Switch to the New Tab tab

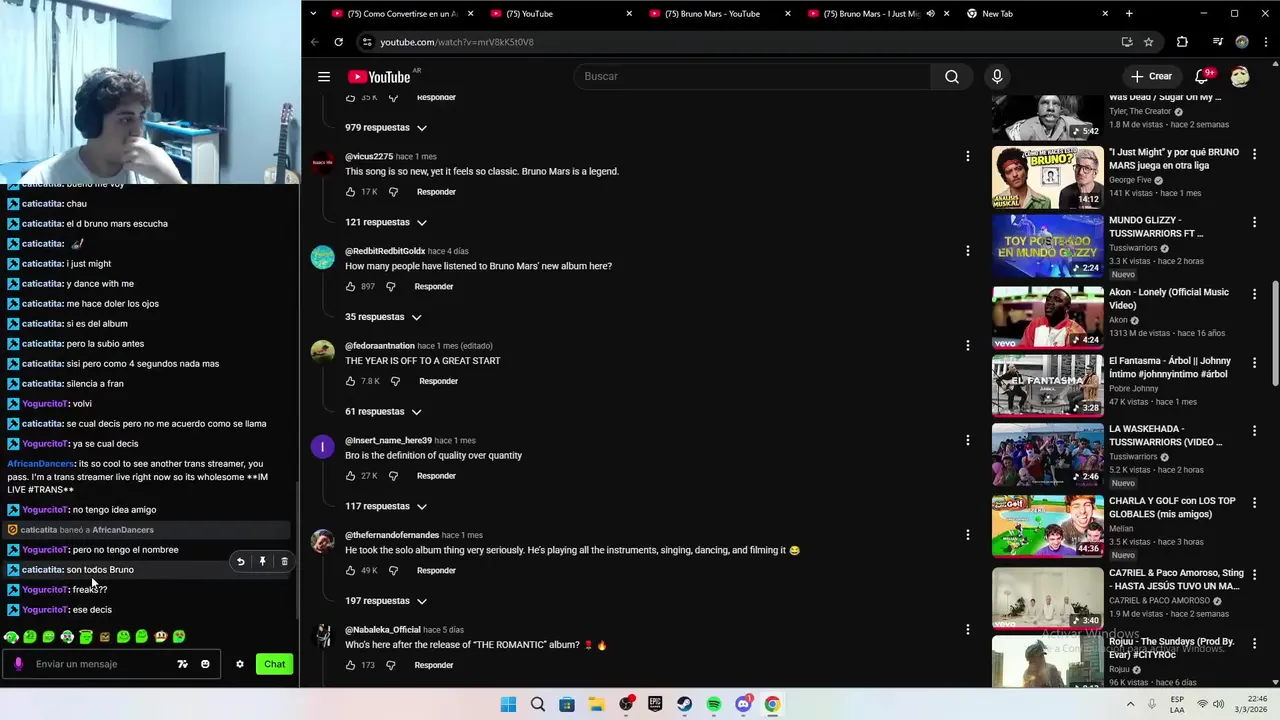tap(1036, 14)
